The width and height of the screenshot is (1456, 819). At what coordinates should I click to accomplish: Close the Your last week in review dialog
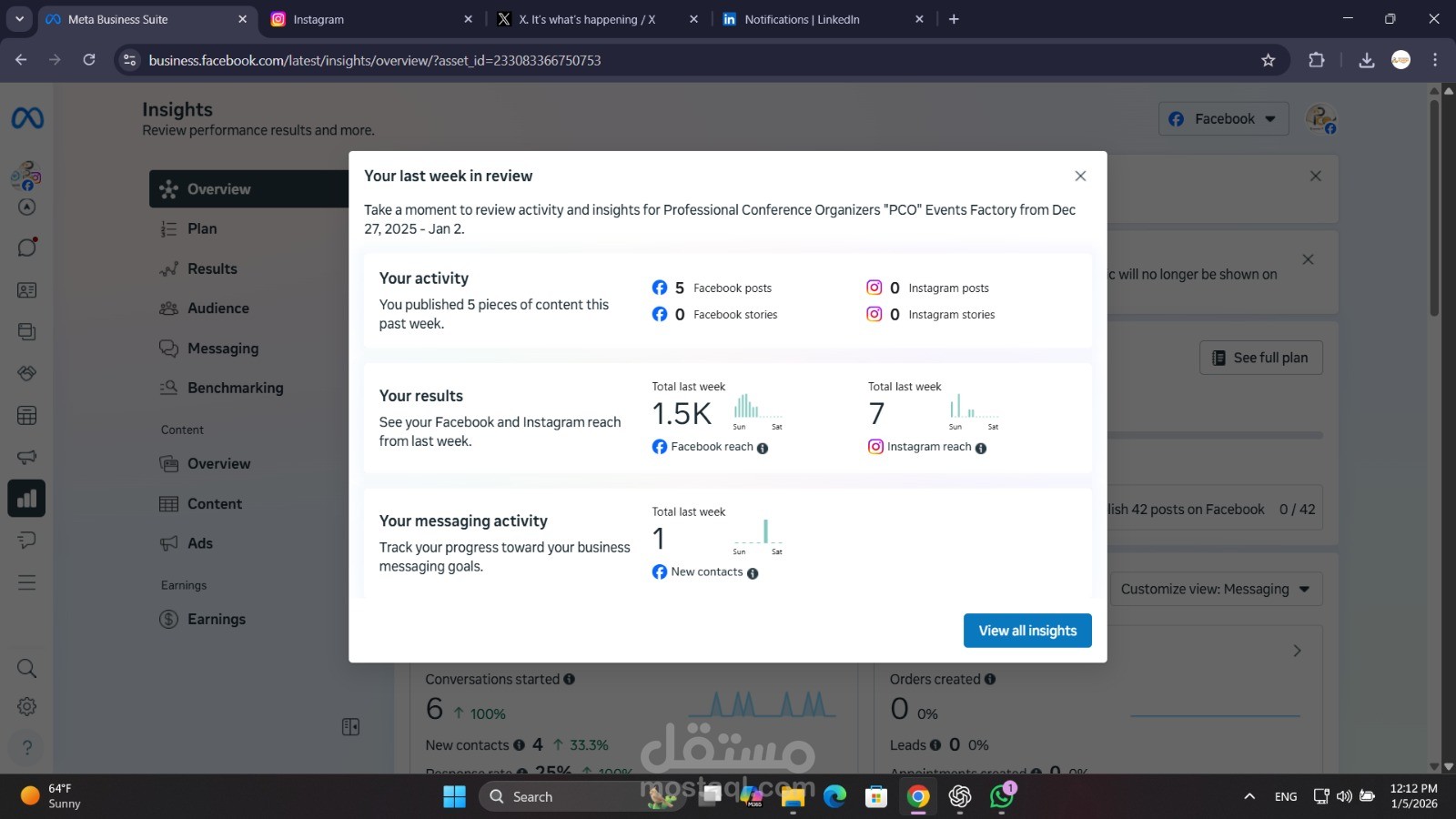pos(1080,176)
